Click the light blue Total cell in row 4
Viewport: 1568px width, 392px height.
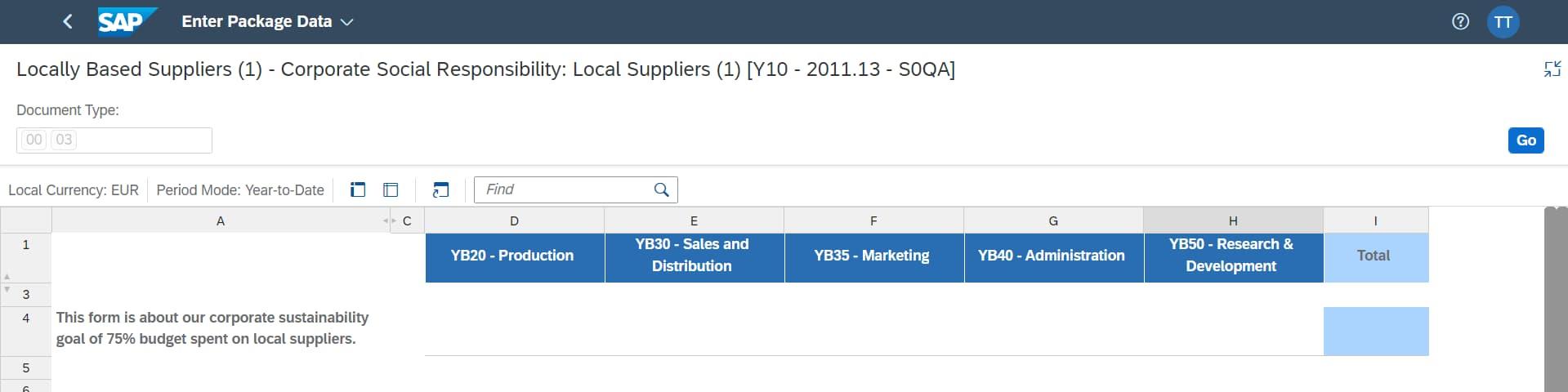(x=1375, y=331)
